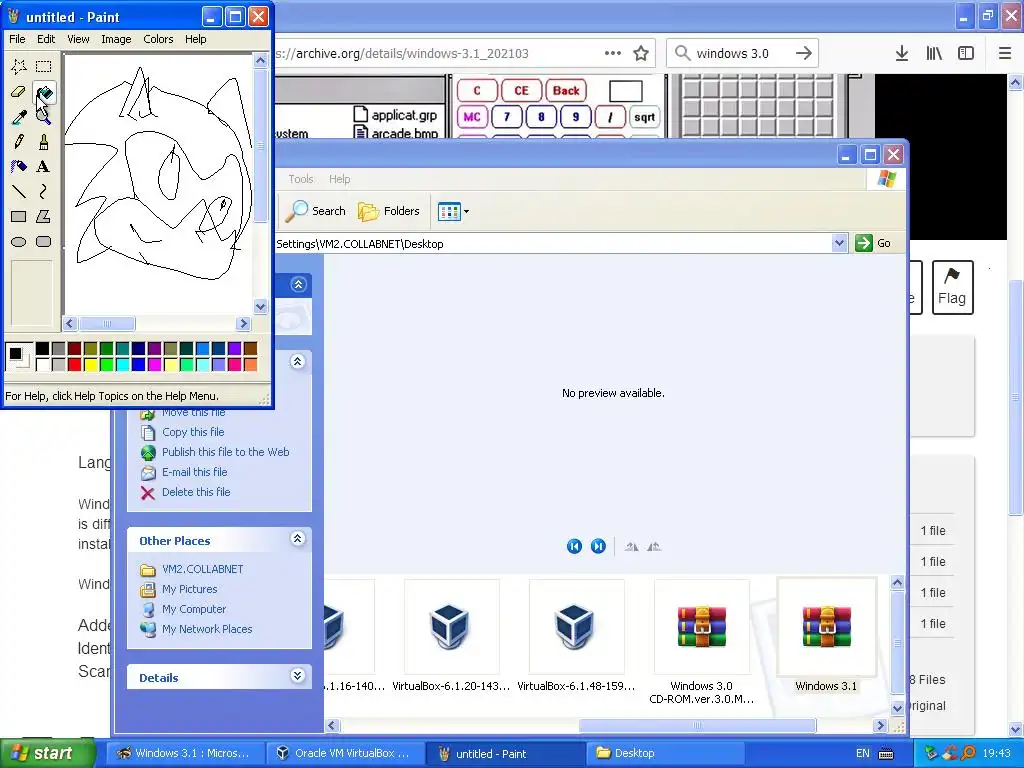
Task: Open the Windows start button
Action: 48,753
